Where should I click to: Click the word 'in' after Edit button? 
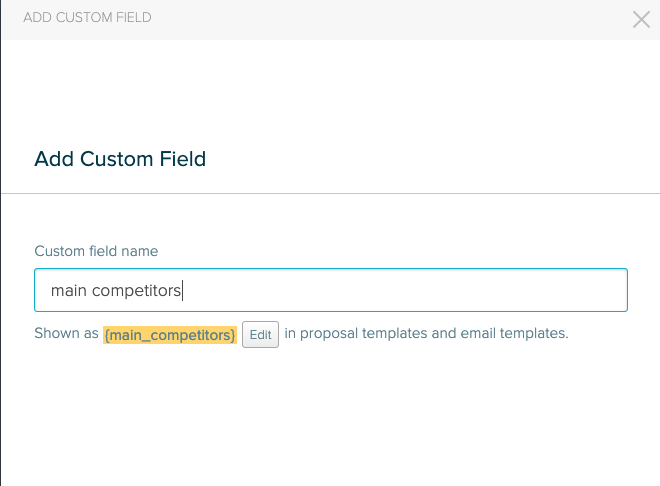coord(290,333)
